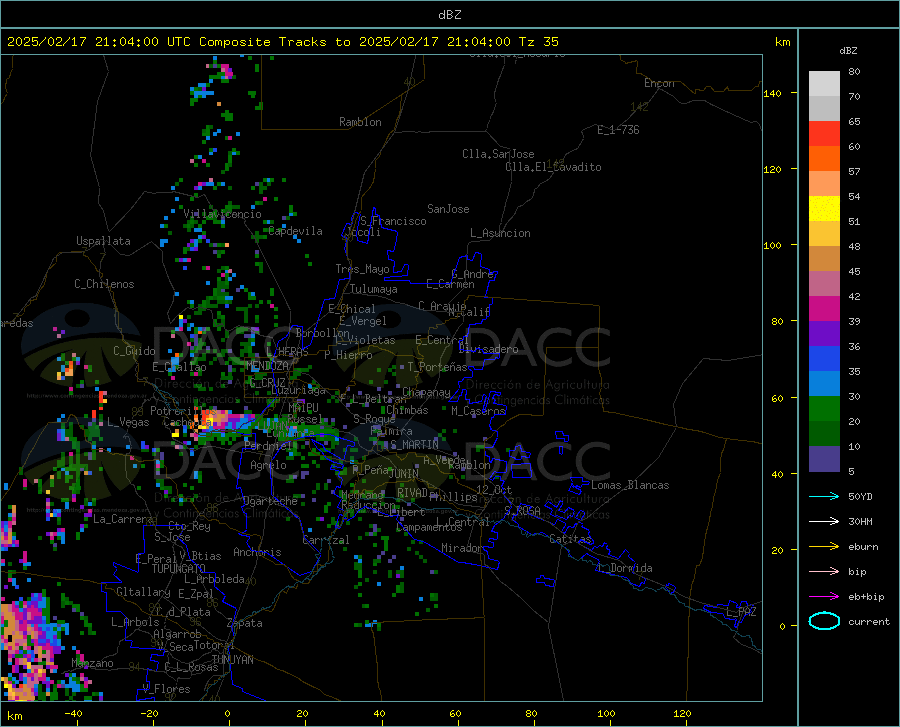Select the blue 35-36 dBZ swatch
This screenshot has height=727, width=900.
(x=824, y=359)
